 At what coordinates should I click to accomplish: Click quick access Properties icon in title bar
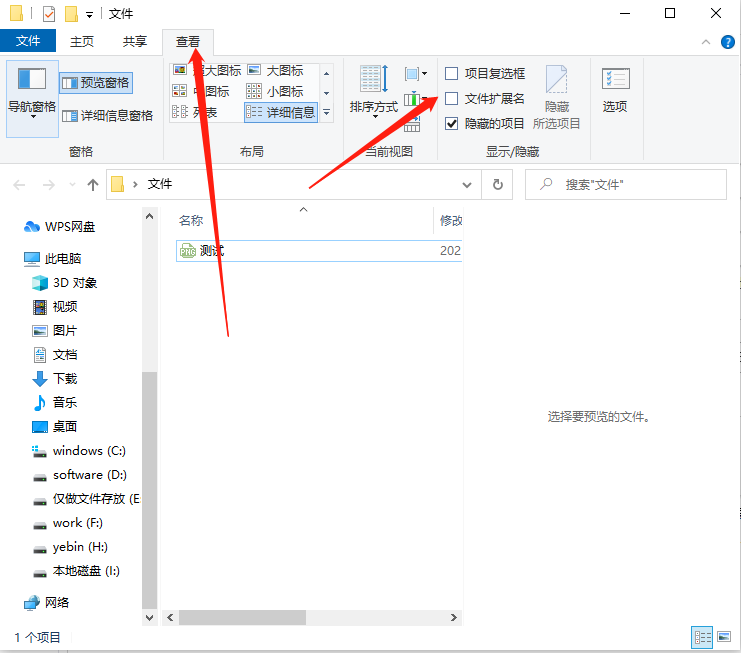tap(49, 14)
